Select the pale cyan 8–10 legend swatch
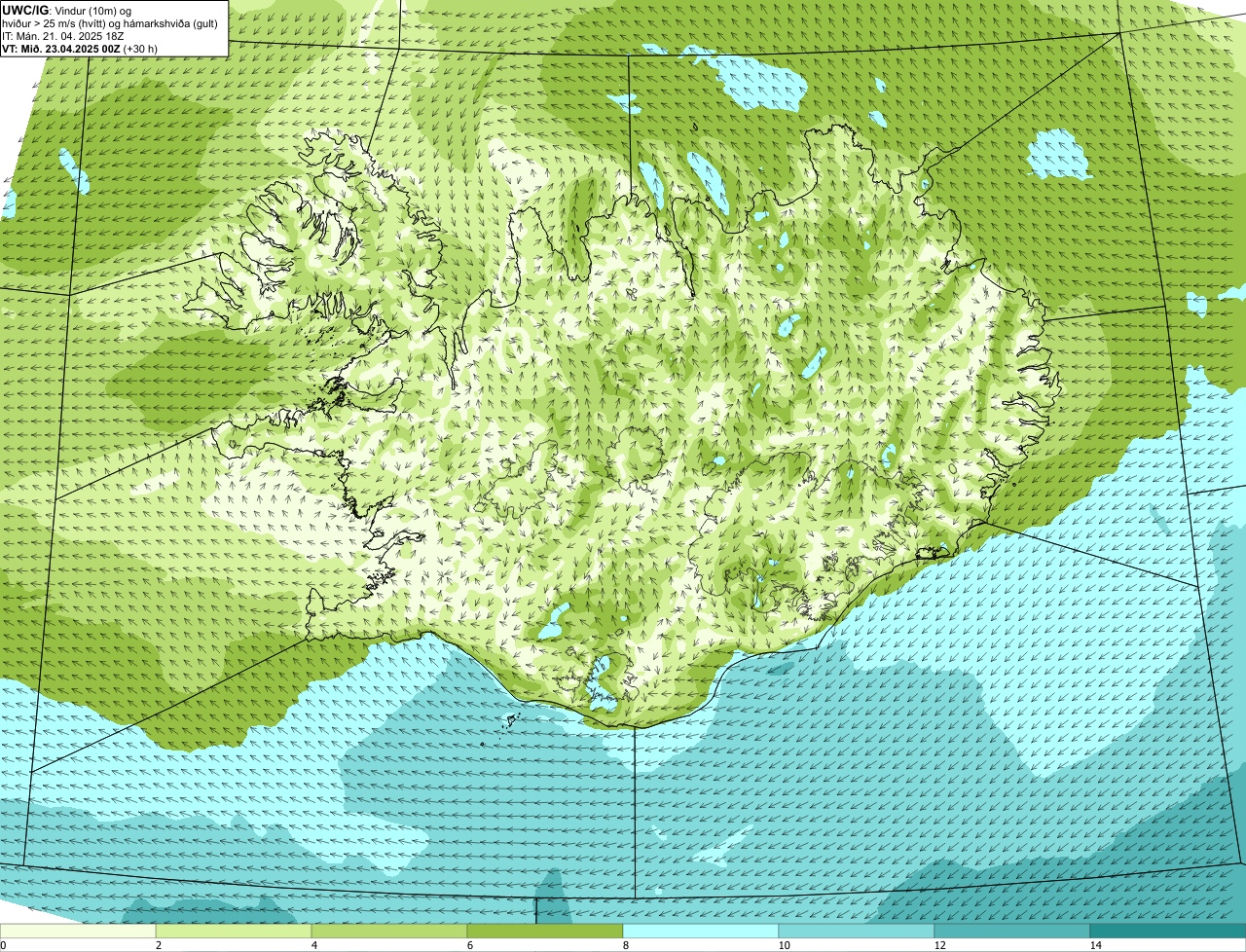 pyautogui.click(x=701, y=932)
